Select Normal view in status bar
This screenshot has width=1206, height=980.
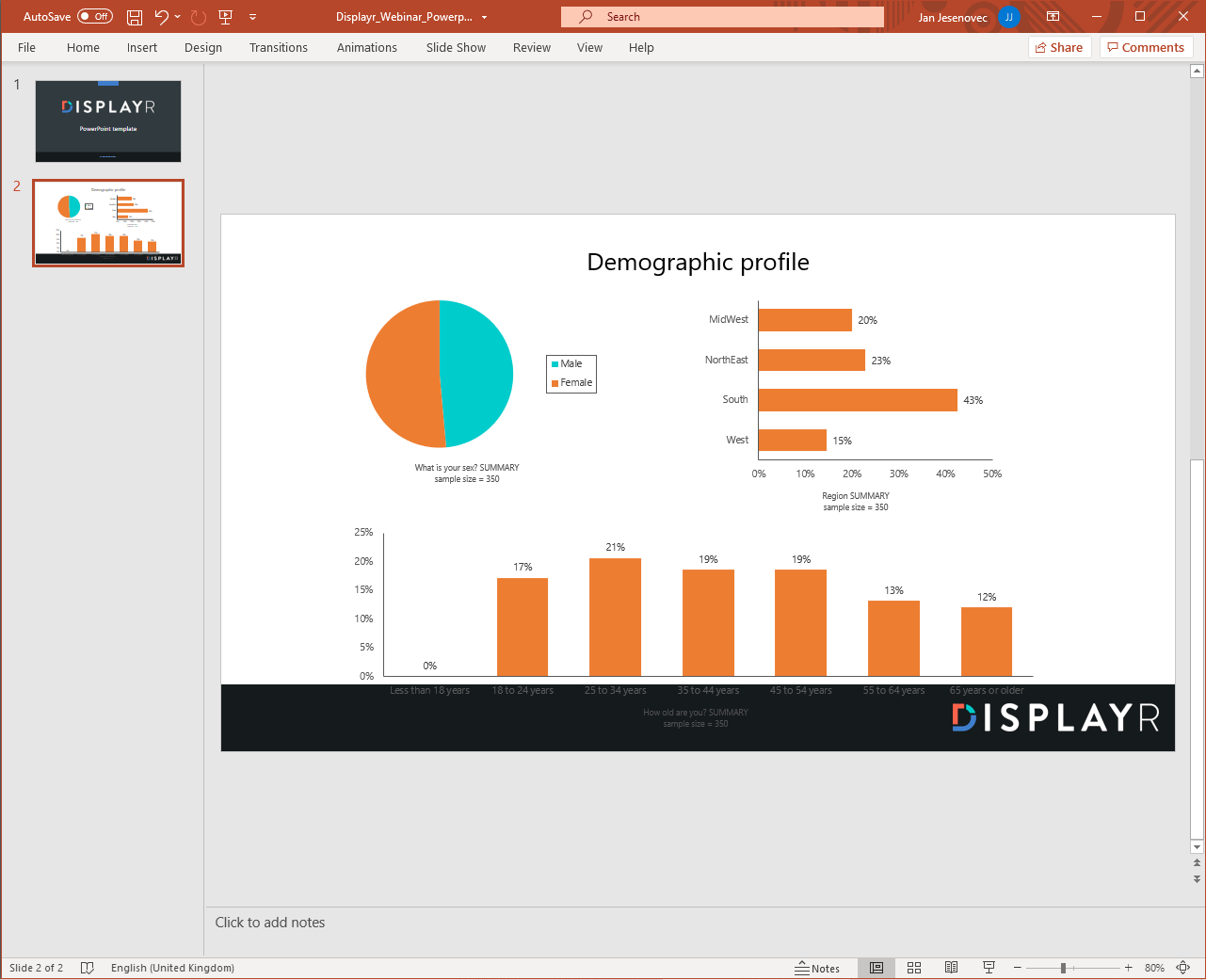[876, 968]
